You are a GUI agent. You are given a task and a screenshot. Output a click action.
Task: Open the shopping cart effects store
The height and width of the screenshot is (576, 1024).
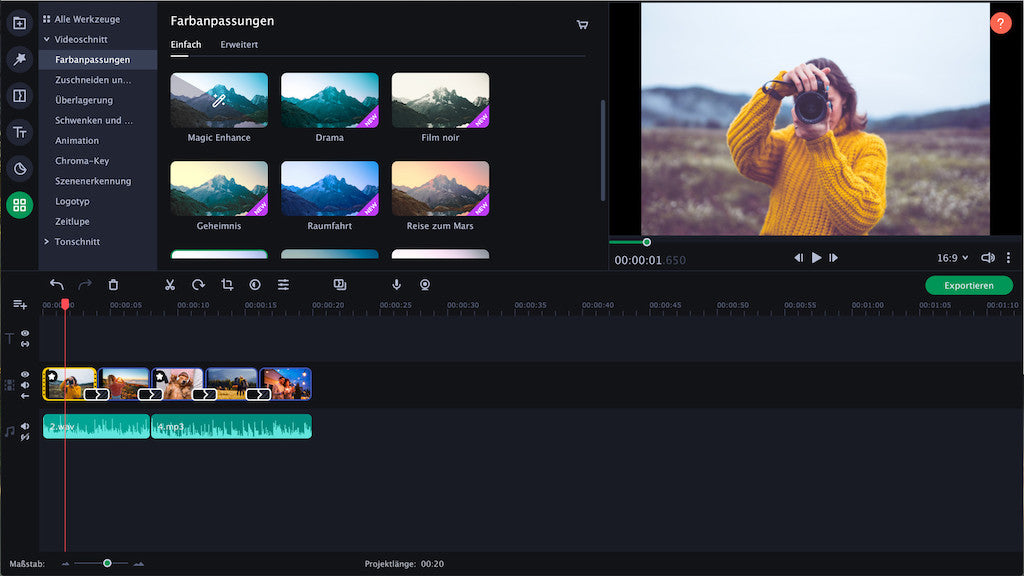[582, 24]
